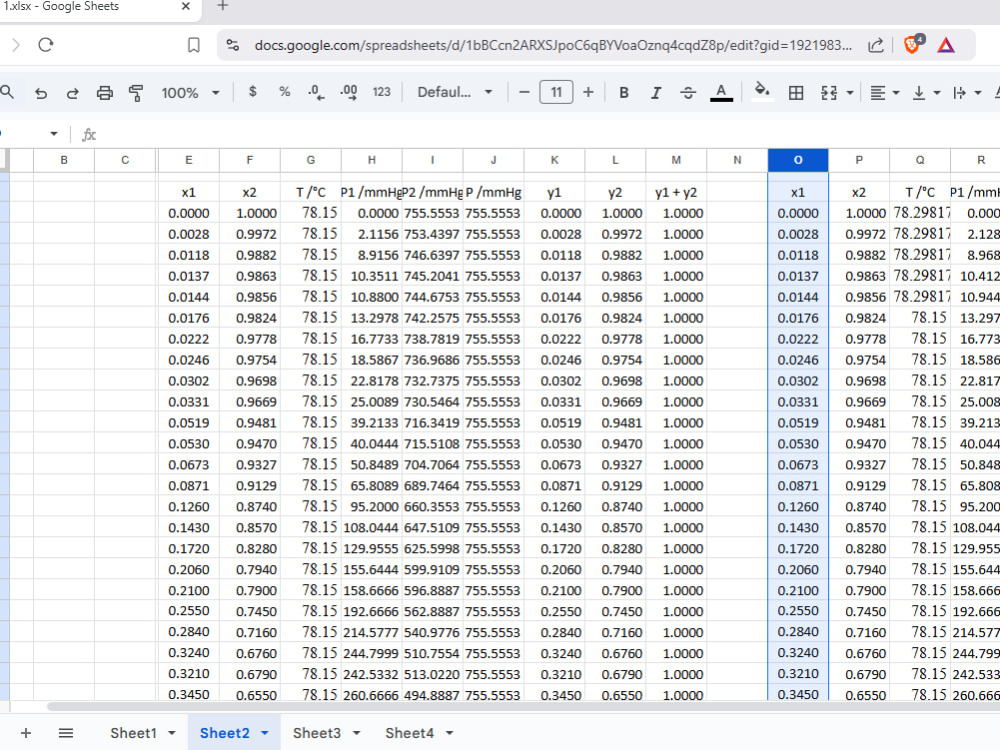Open Sheet3 tab options arrow

tap(357, 733)
